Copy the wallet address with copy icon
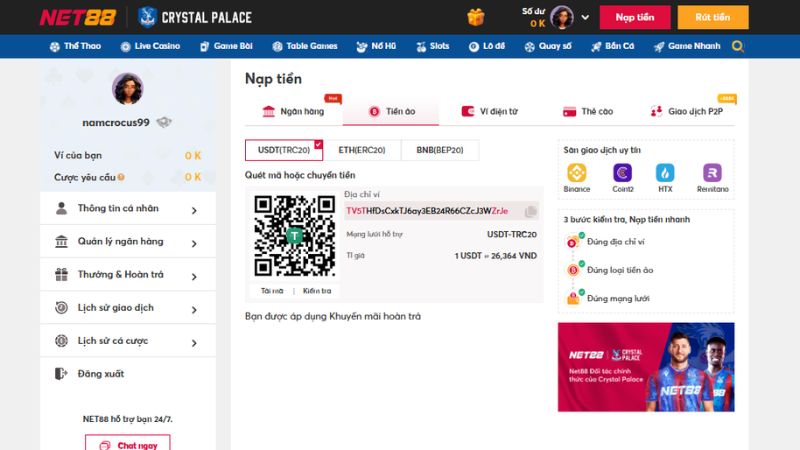This screenshot has width=800, height=450. 530,211
